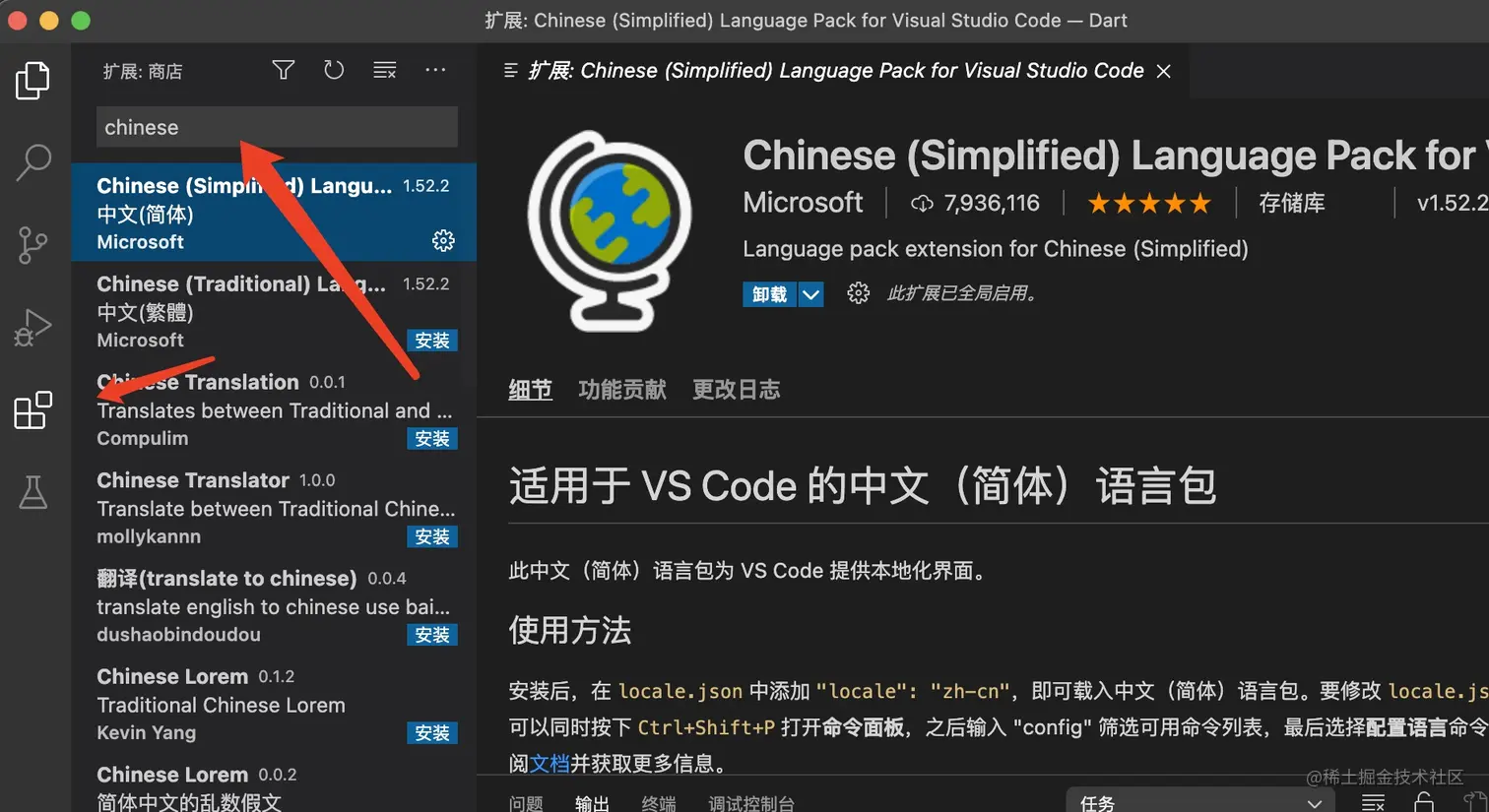Open the Source Control view
Viewport: 1489px width, 812px height.
pos(33,244)
